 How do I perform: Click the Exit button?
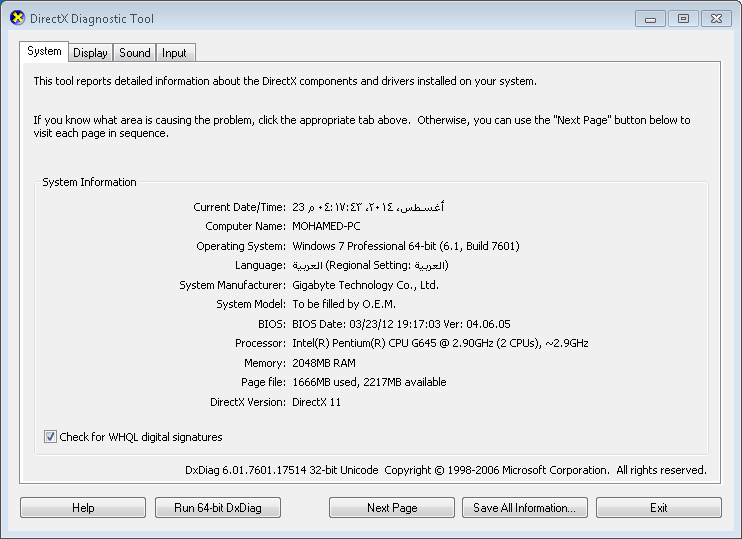[659, 508]
